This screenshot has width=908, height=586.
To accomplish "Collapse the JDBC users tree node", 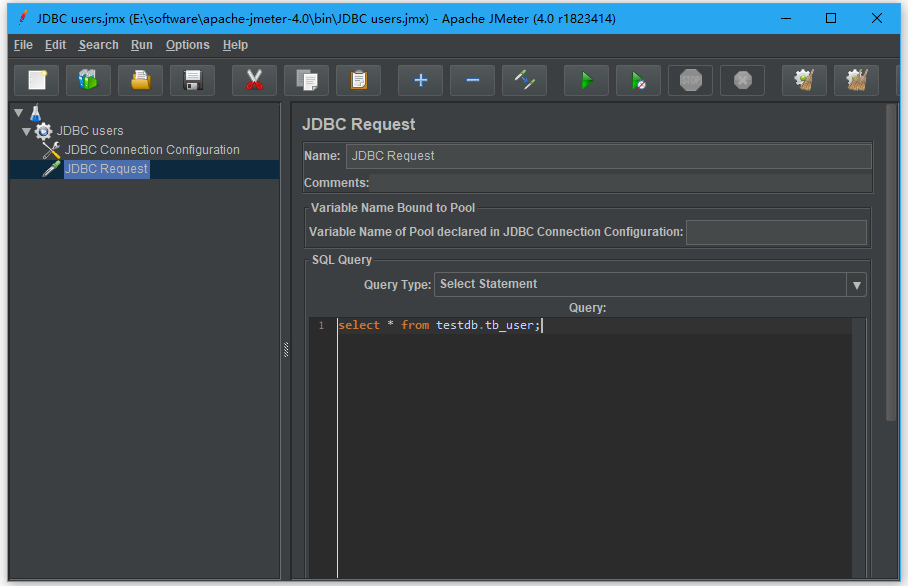I will (x=26, y=131).
